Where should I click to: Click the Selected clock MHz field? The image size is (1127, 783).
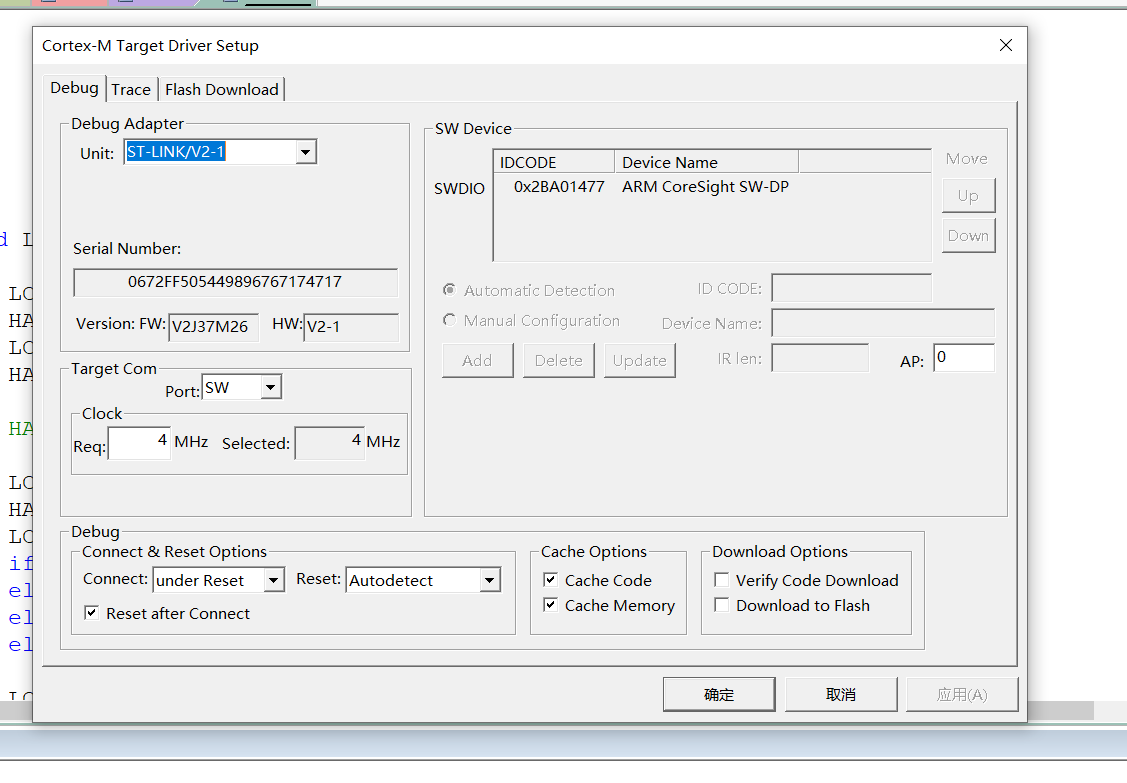(329, 443)
